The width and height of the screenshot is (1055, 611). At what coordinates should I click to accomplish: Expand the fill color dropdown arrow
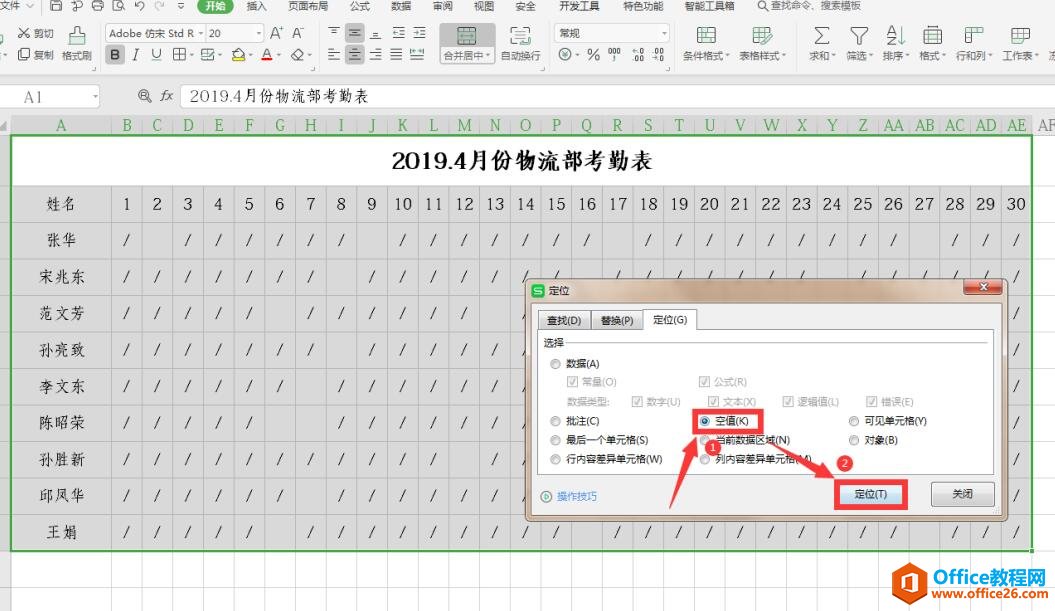(251, 55)
